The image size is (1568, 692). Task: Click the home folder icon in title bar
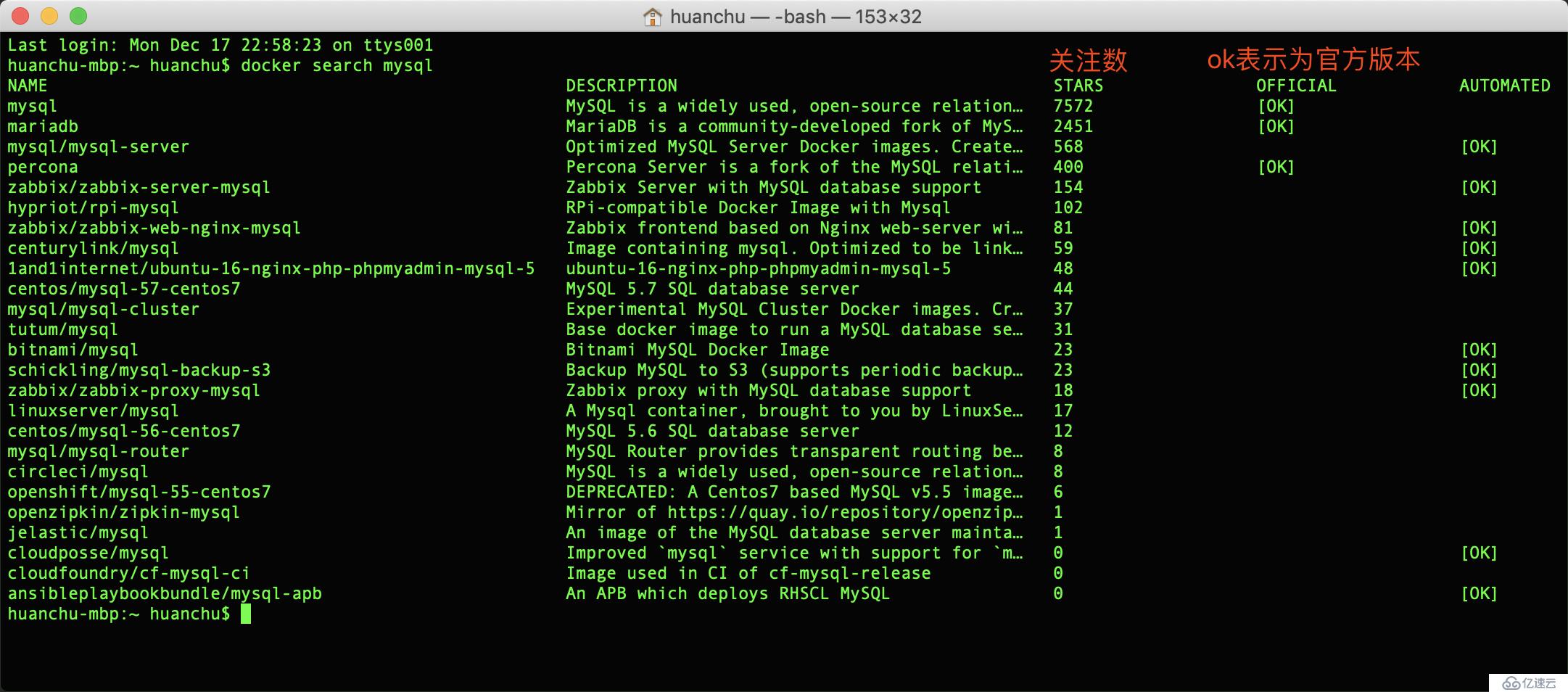(652, 17)
